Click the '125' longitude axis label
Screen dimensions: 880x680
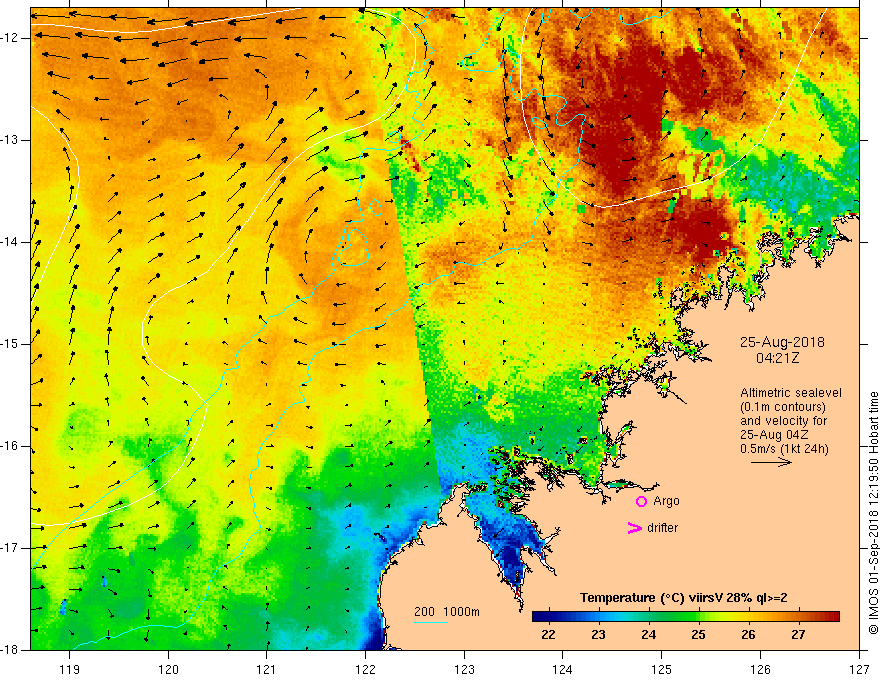click(662, 669)
